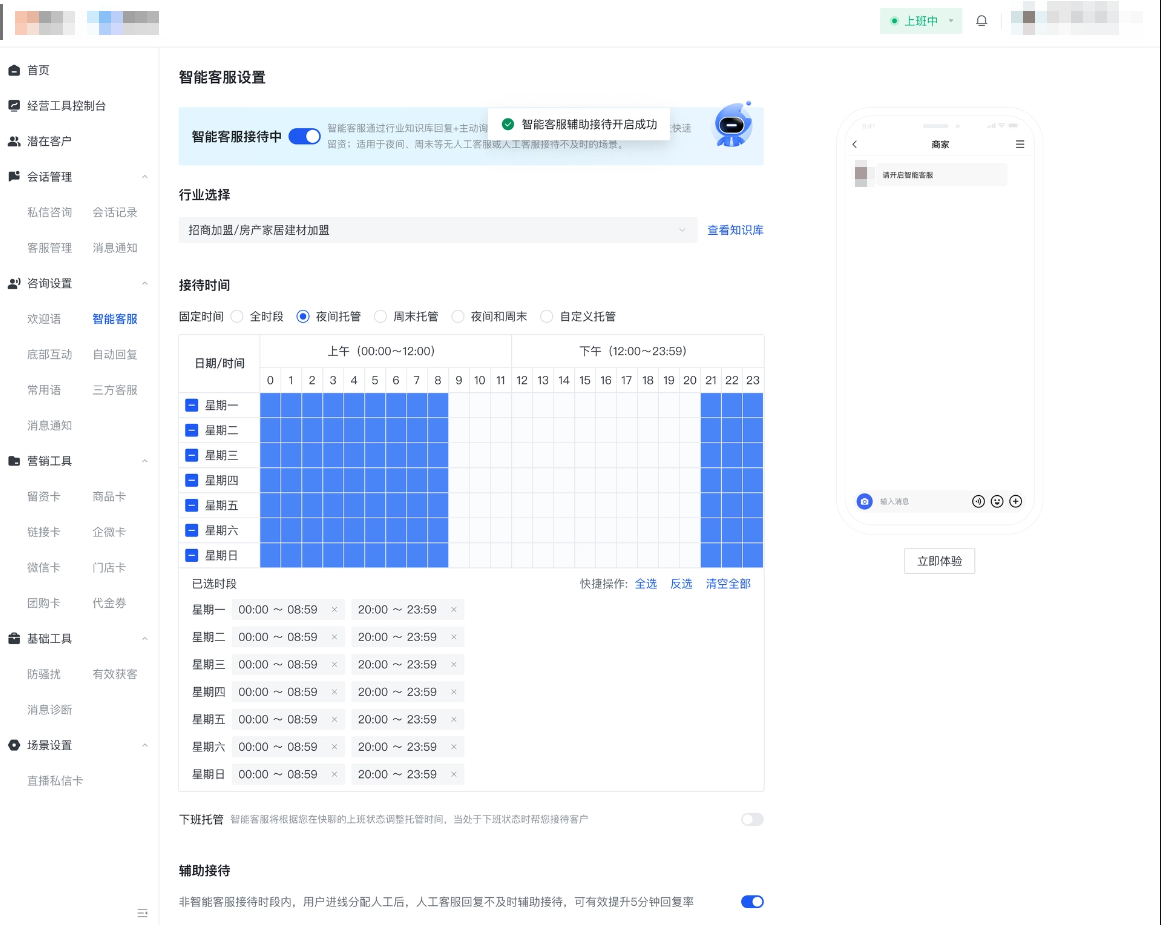Remove 星期三 00:00~08:59 time slot
This screenshot has height=925, width=1161.
(335, 664)
